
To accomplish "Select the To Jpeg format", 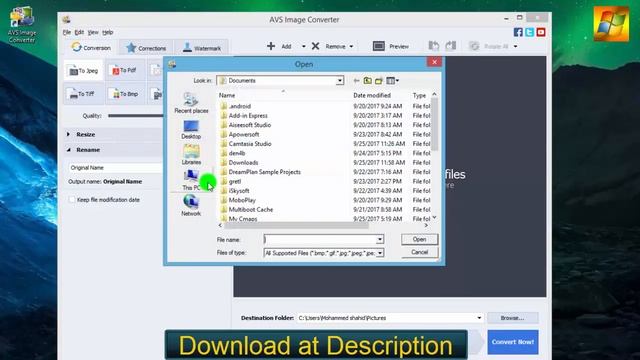I will click(x=83, y=71).
